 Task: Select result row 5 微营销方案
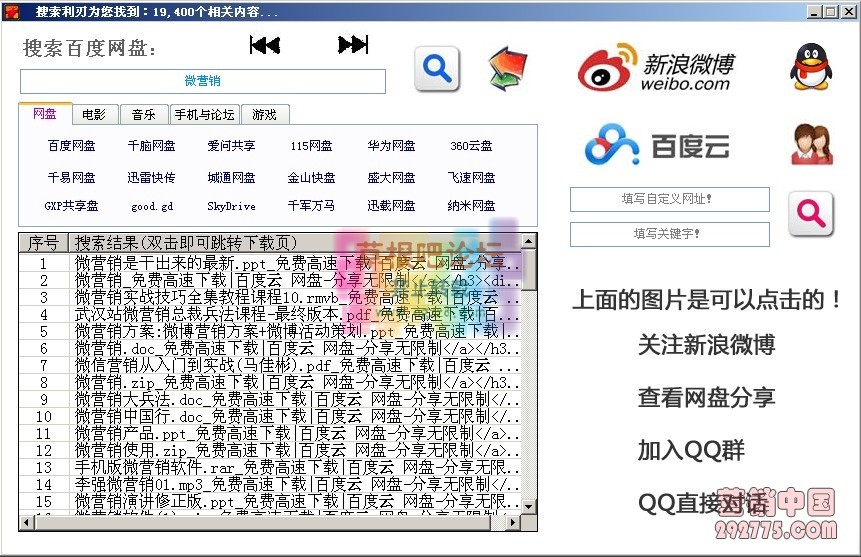click(x=270, y=331)
